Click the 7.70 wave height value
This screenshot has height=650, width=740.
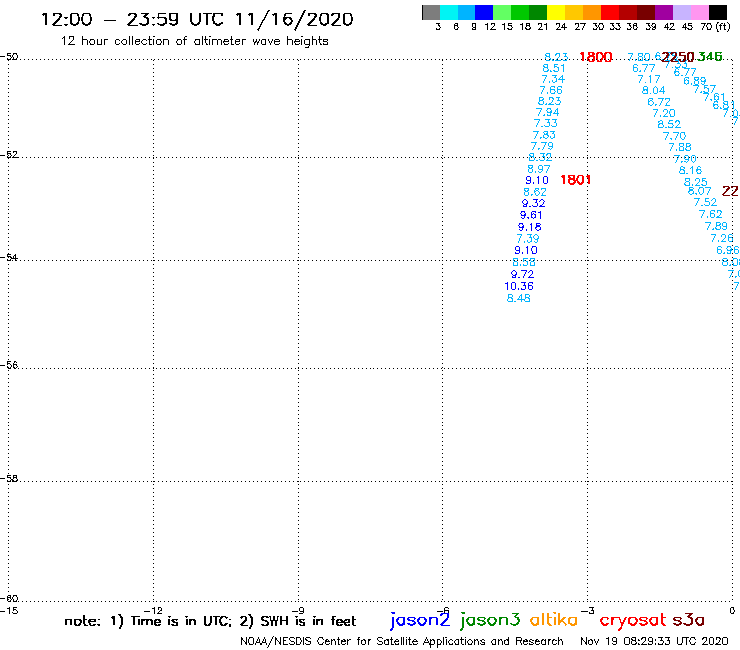[674, 136]
